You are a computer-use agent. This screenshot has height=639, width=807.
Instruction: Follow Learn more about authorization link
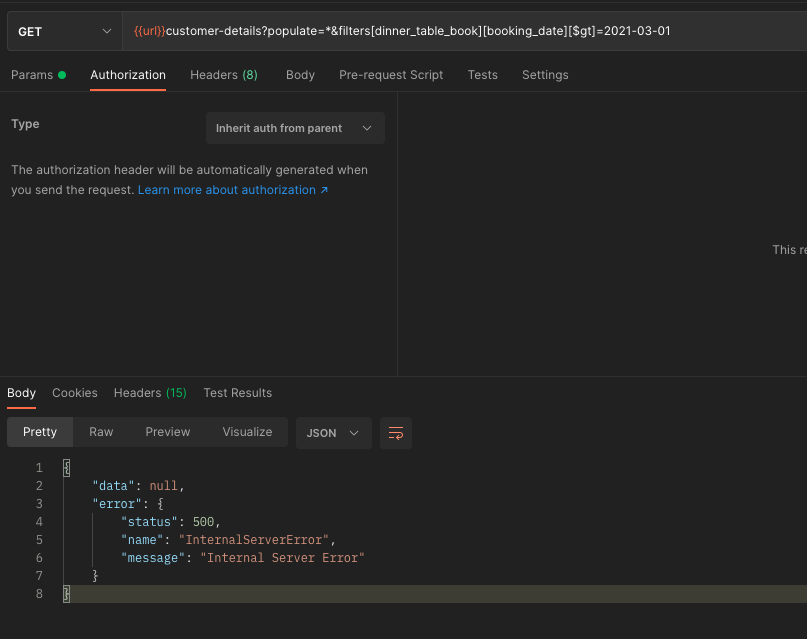[233, 190]
